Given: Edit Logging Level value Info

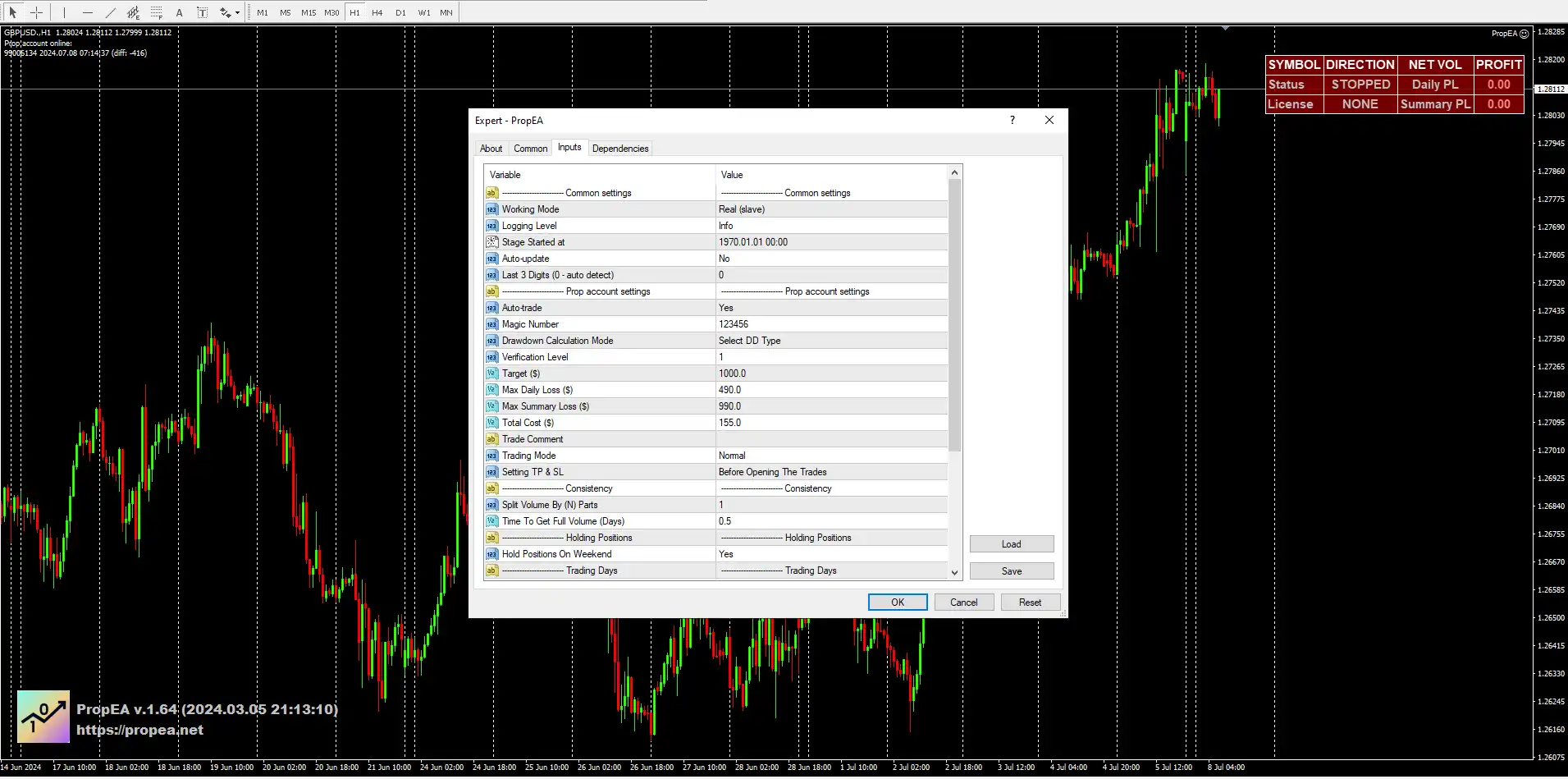Looking at the screenshot, I should click(831, 226).
